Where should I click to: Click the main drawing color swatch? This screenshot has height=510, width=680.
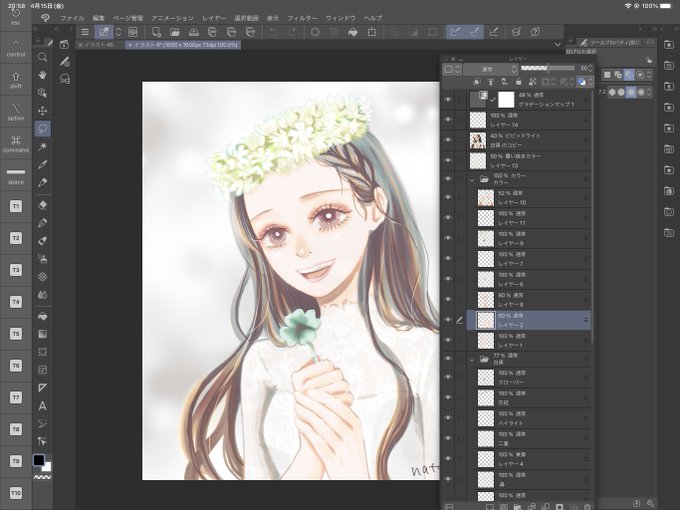pyautogui.click(x=39, y=460)
